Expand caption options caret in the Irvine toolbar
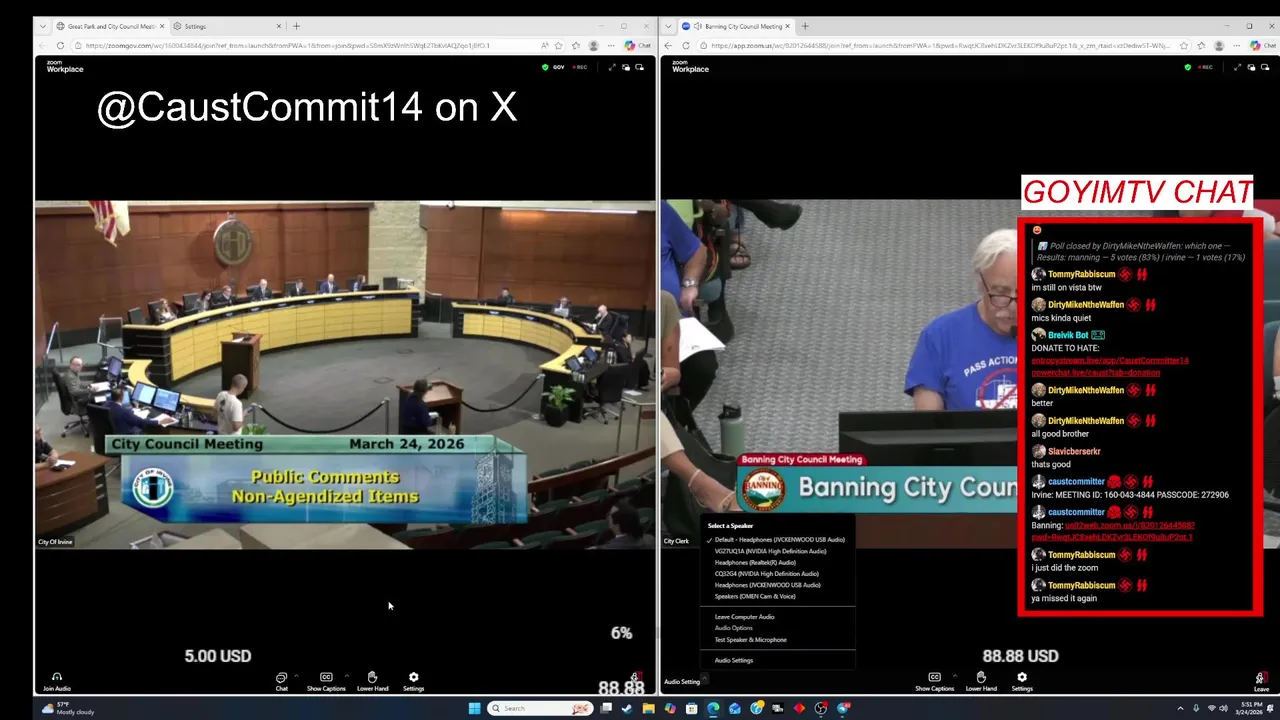This screenshot has height=720, width=1280. click(346, 676)
